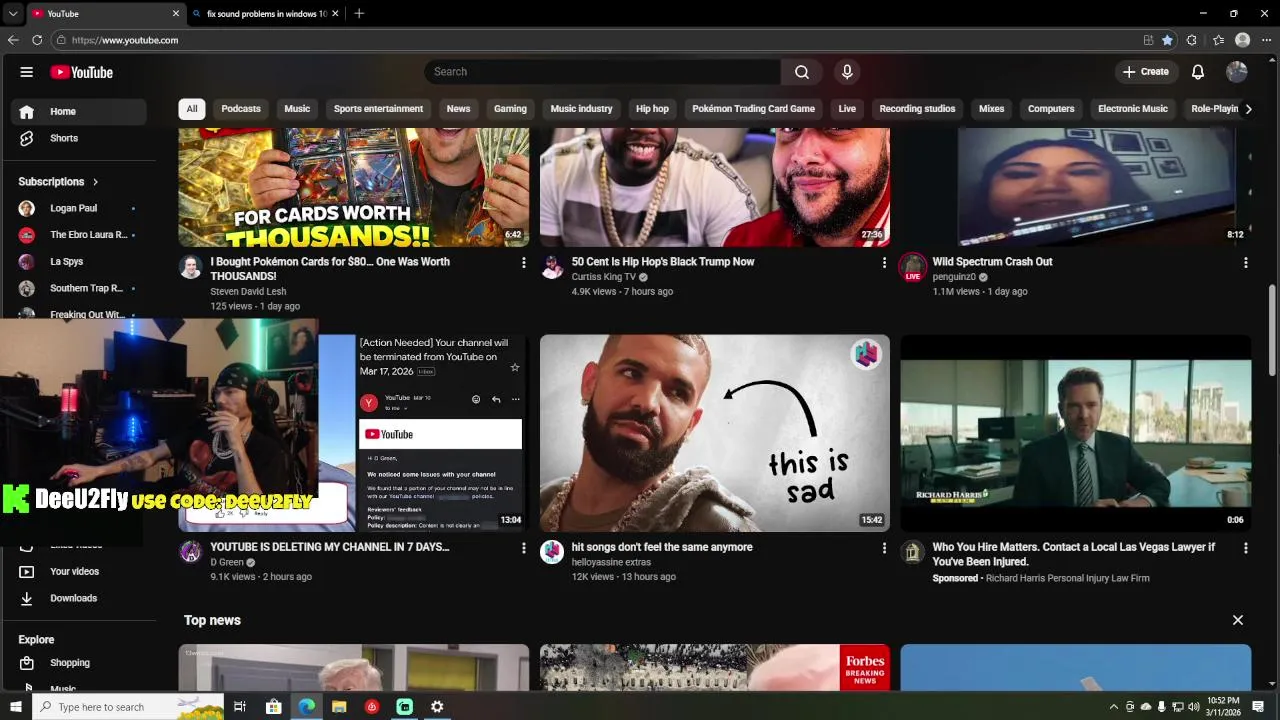
Task: Open a new browser tab
Action: point(359,14)
